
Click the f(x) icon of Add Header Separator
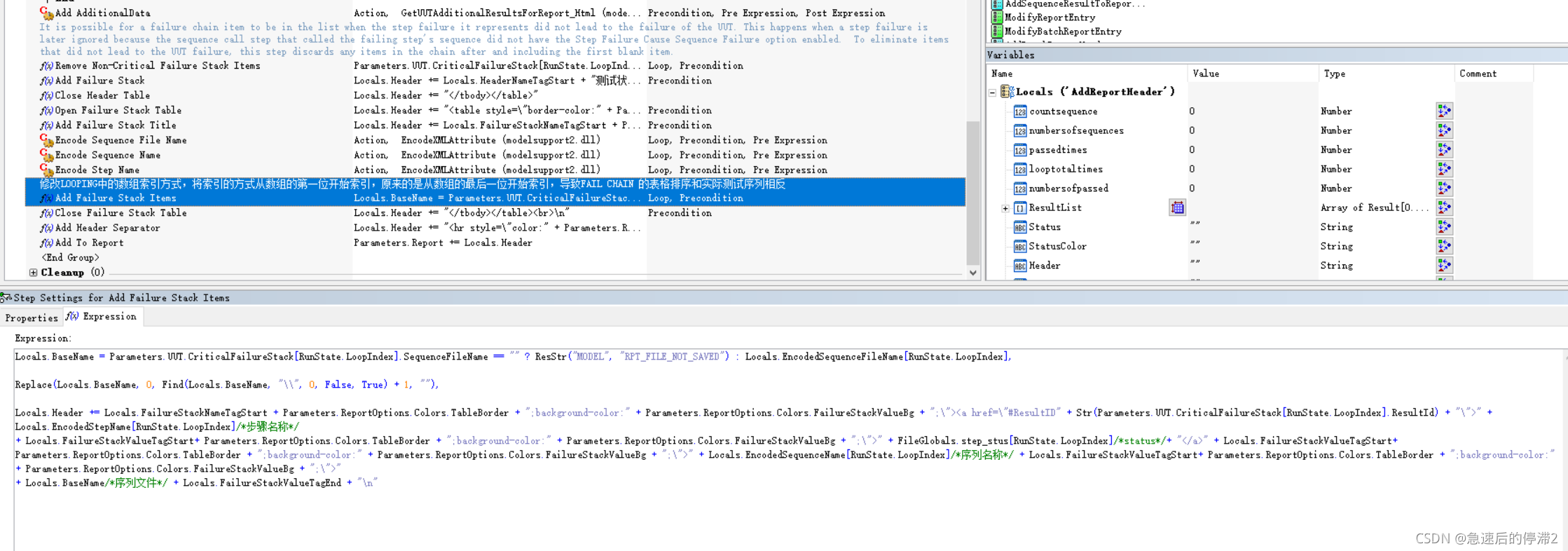point(46,228)
